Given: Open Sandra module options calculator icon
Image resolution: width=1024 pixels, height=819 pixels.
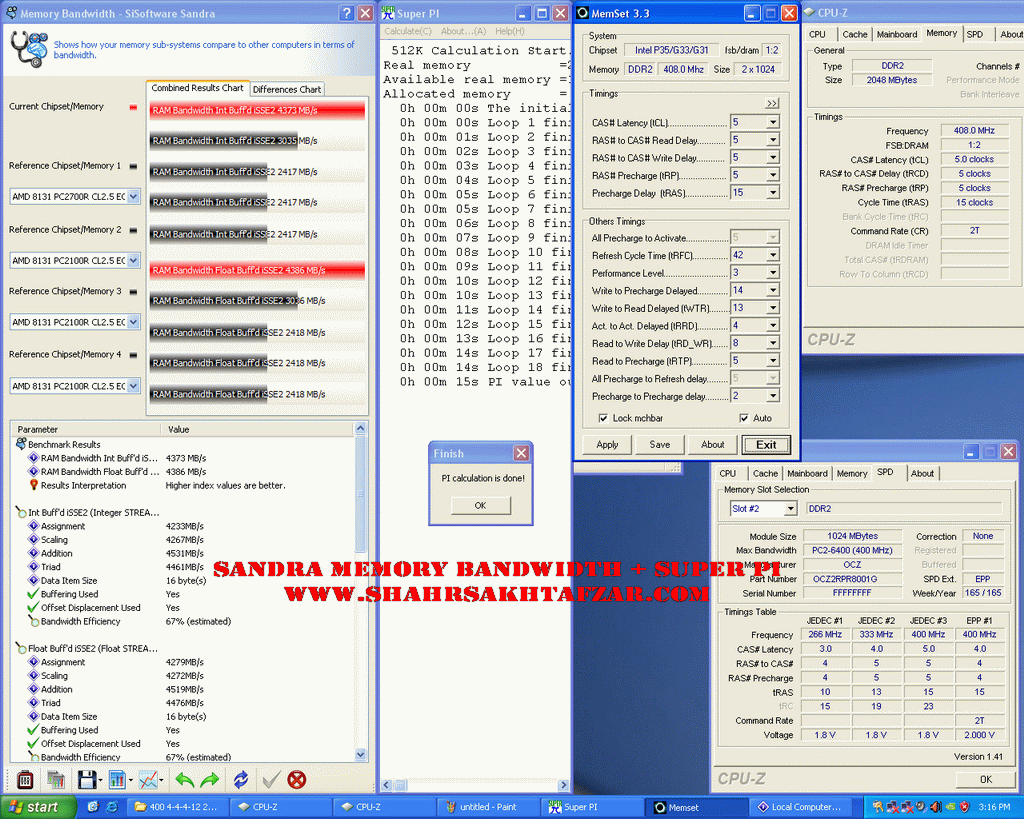Looking at the screenshot, I should (x=25, y=779).
